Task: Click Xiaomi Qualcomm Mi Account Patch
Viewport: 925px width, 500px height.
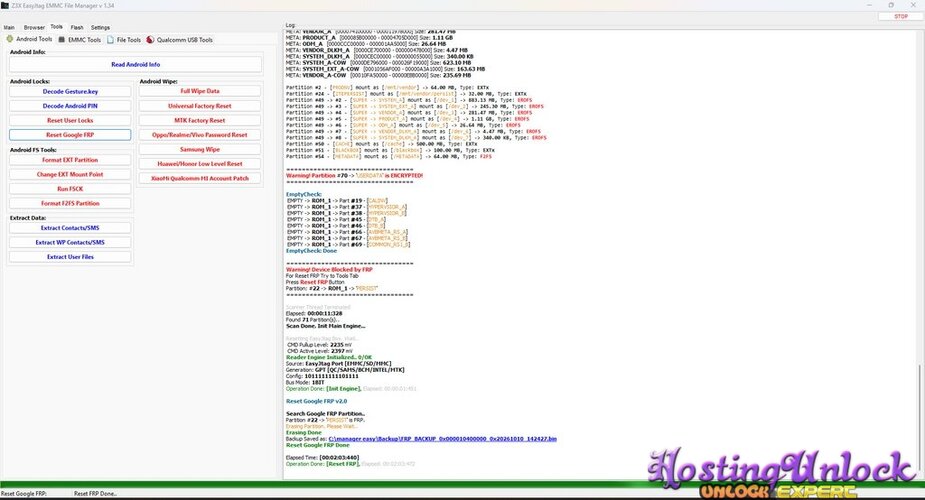Action: pyautogui.click(x=200, y=178)
